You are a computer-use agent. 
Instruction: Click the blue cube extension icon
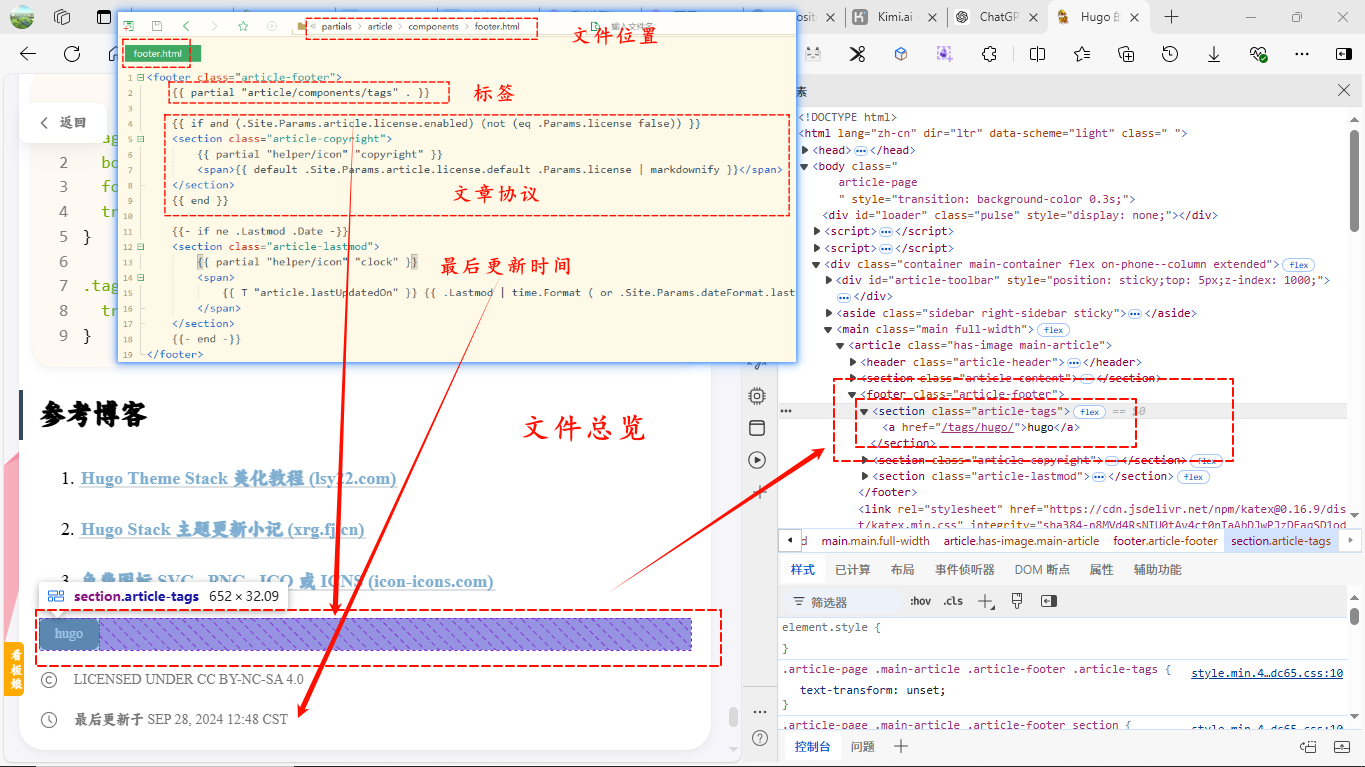tap(901, 54)
